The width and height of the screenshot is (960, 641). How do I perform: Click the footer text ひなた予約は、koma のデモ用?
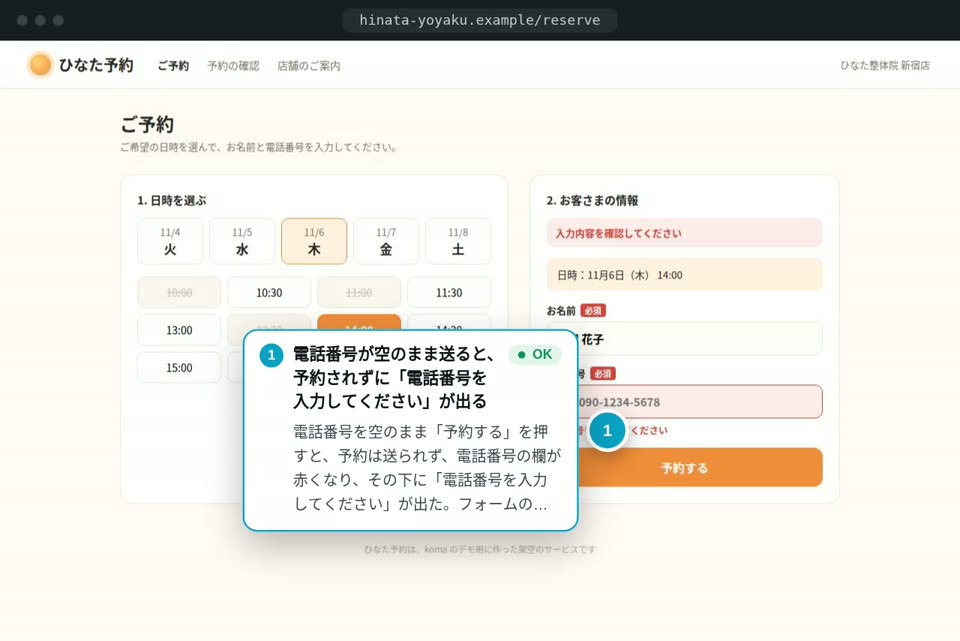click(x=480, y=549)
